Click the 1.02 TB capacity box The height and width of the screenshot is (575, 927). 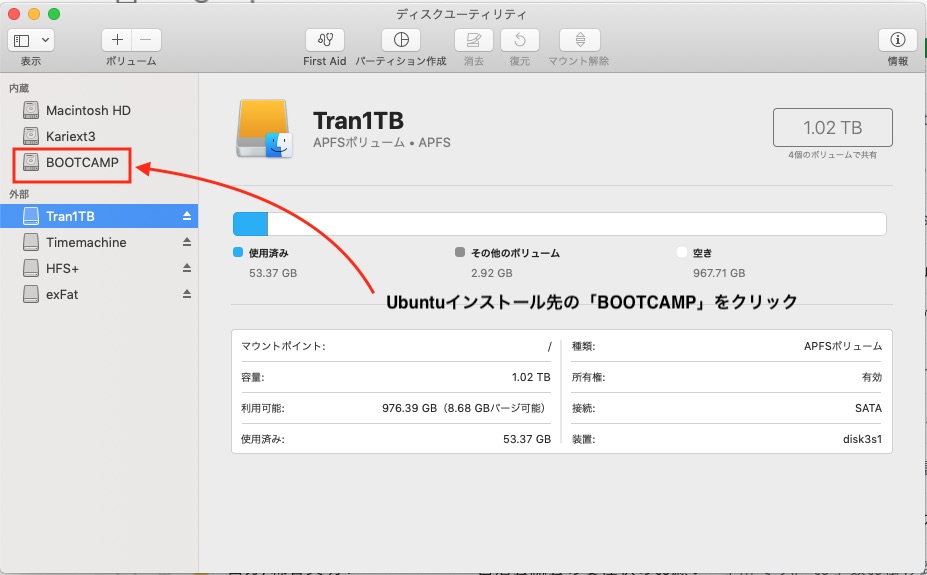click(832, 128)
